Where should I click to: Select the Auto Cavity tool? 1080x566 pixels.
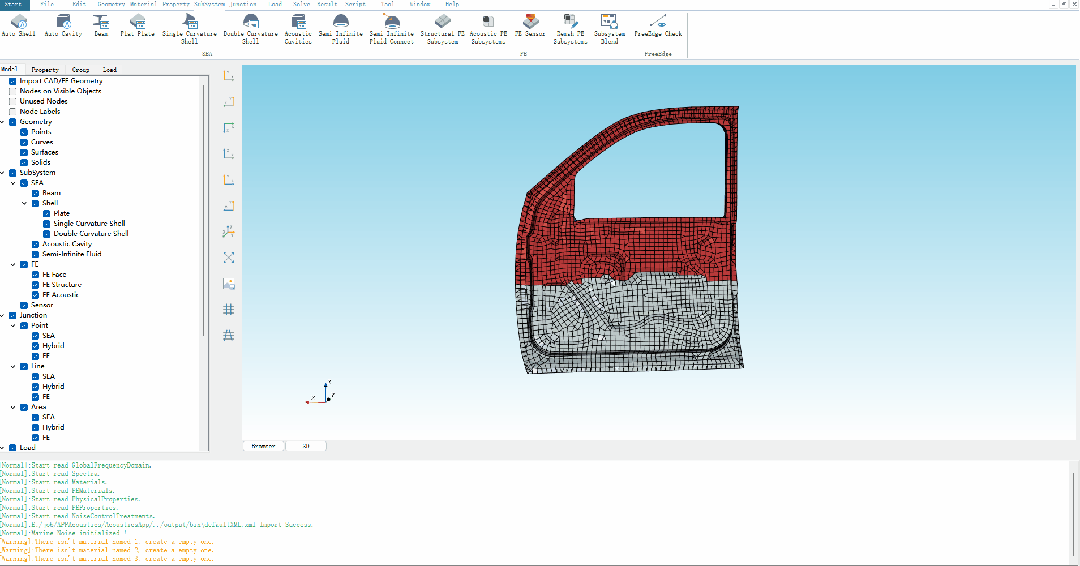[63, 26]
